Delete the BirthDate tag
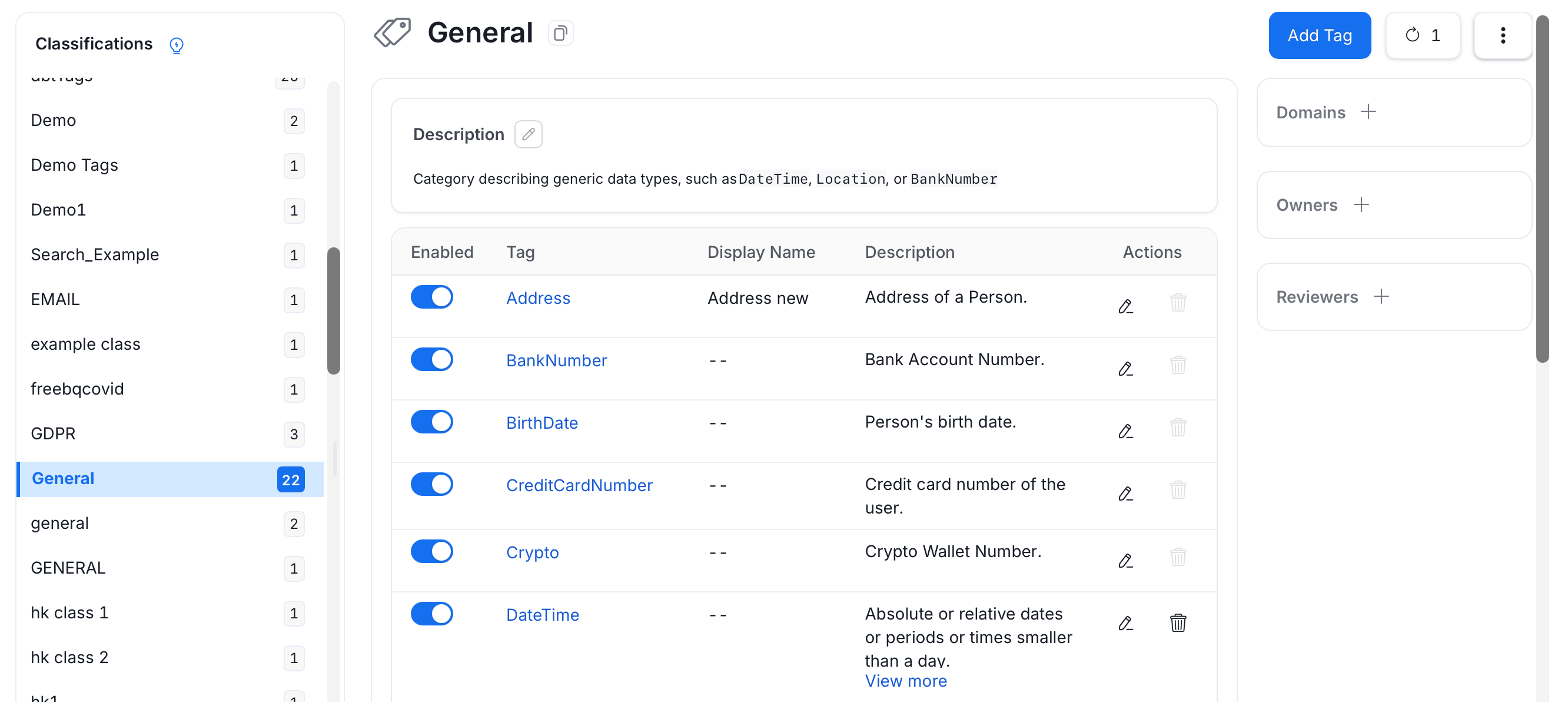1568x702 pixels. tap(1178, 428)
